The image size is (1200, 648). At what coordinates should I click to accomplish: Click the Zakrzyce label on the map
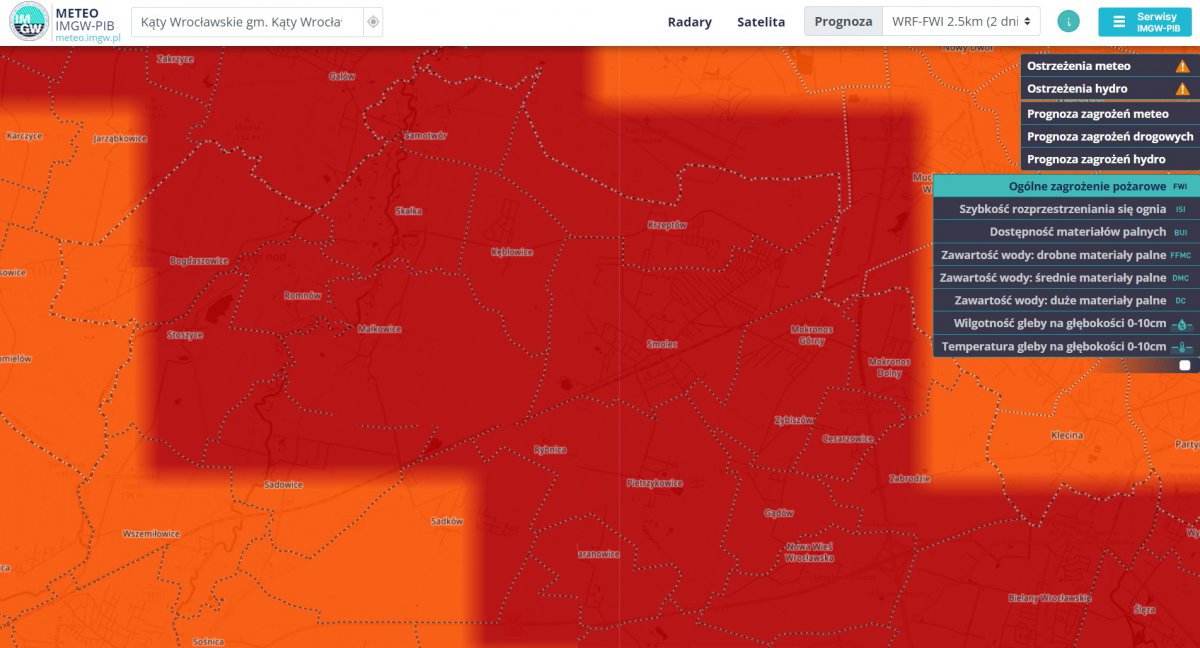(175, 59)
